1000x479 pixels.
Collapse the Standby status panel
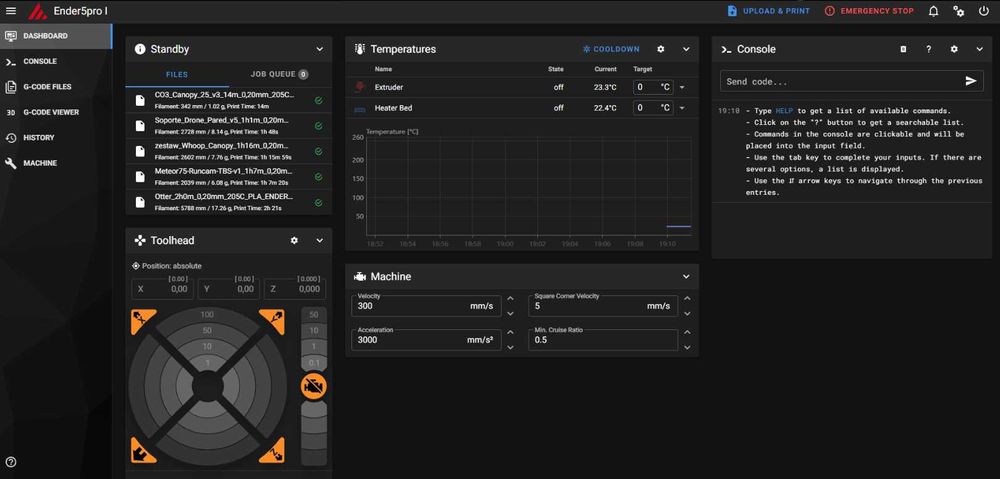[x=320, y=49]
